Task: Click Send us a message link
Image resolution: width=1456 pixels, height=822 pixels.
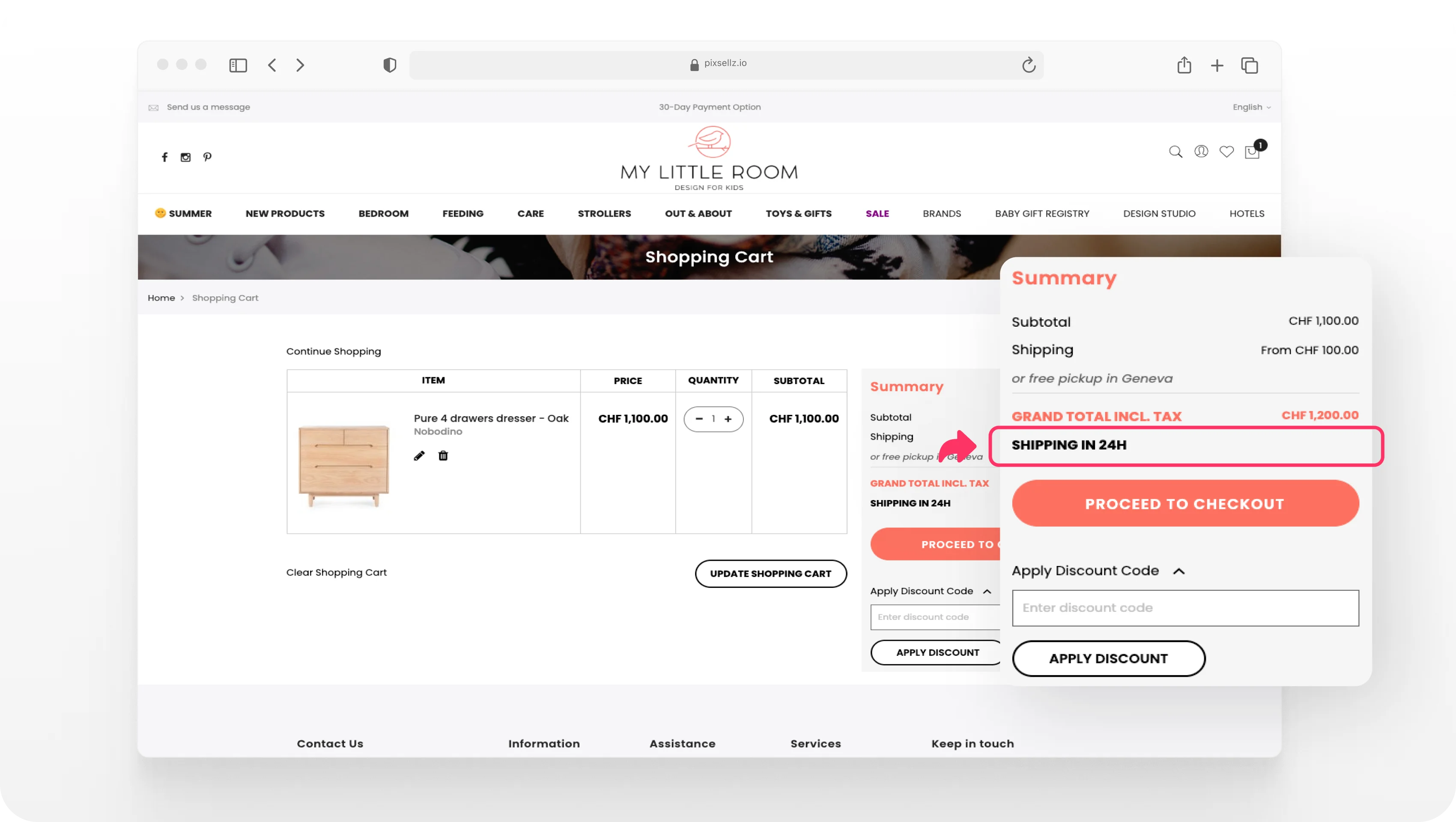Action: (x=208, y=107)
